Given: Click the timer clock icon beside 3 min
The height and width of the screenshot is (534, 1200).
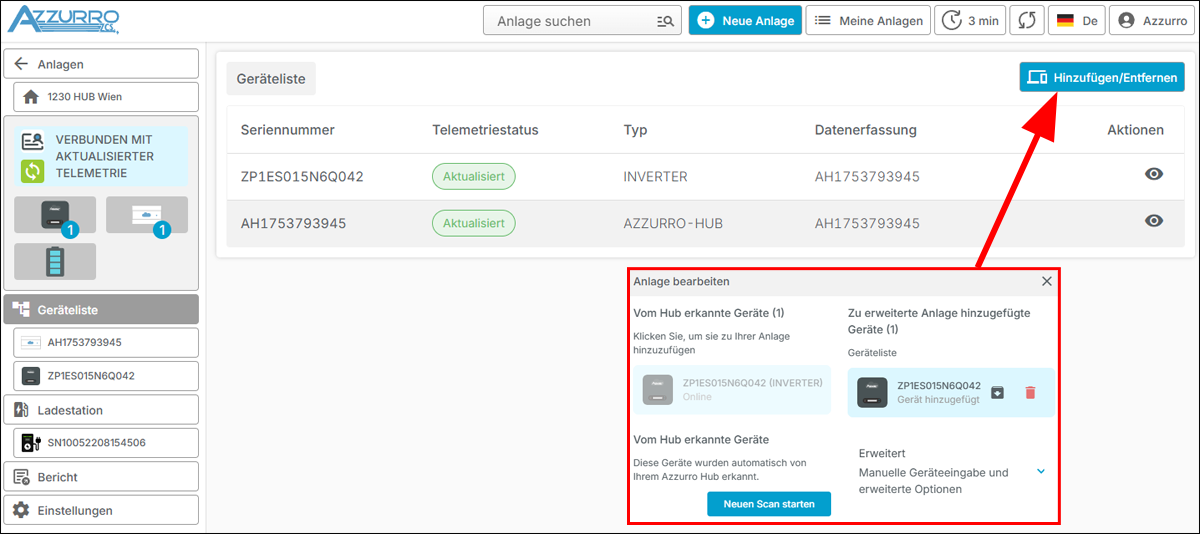Looking at the screenshot, I should 952,21.
